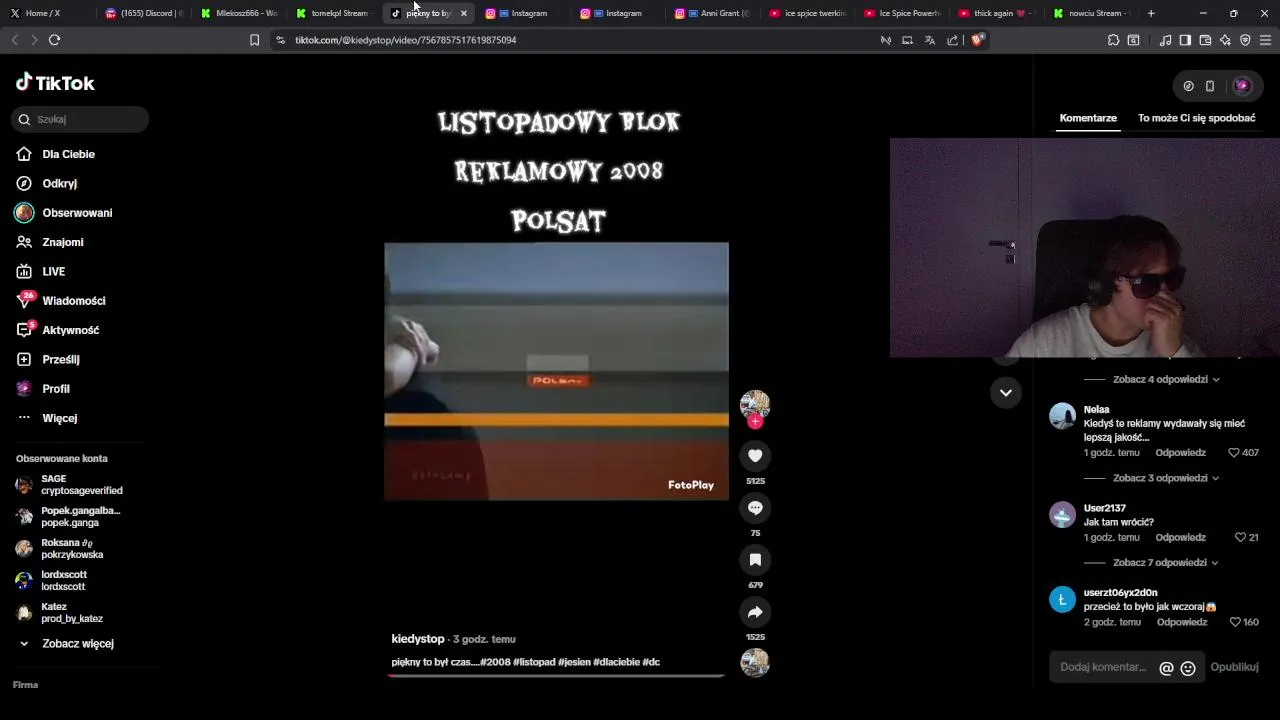Like Nelaa's comment
The width and height of the screenshot is (1280, 720).
pyautogui.click(x=1233, y=453)
